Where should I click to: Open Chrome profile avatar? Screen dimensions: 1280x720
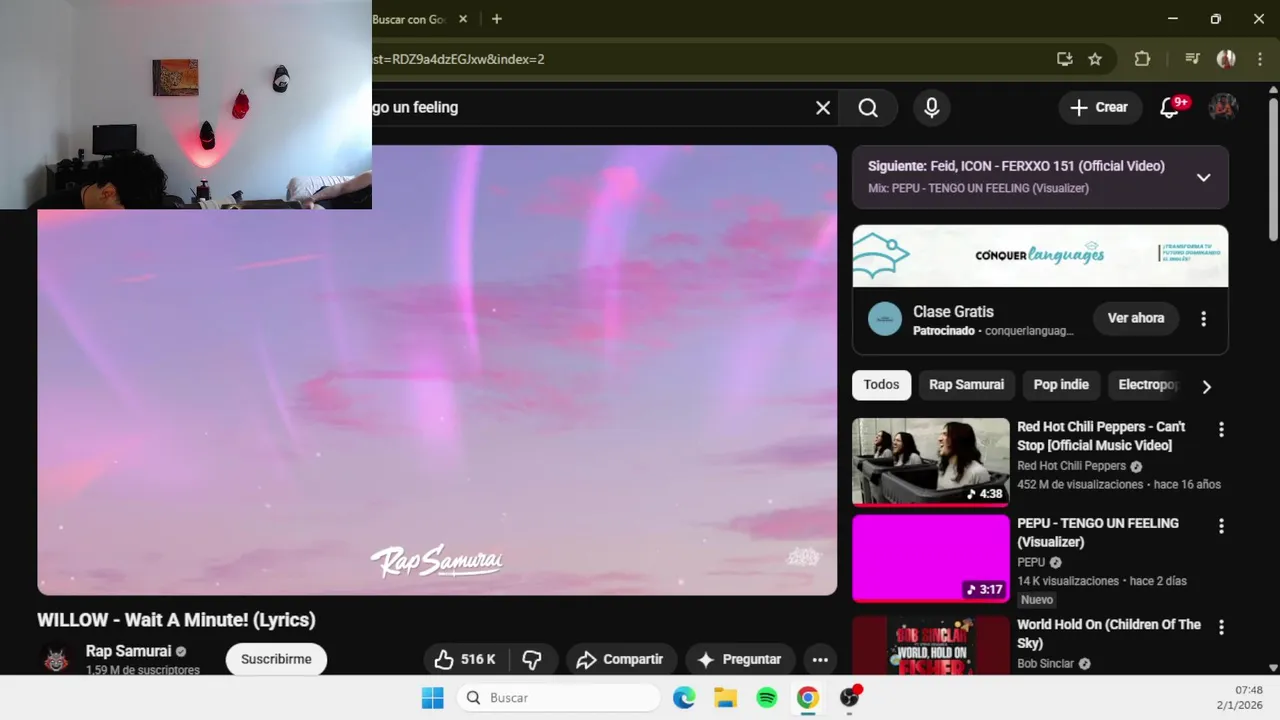(1226, 59)
